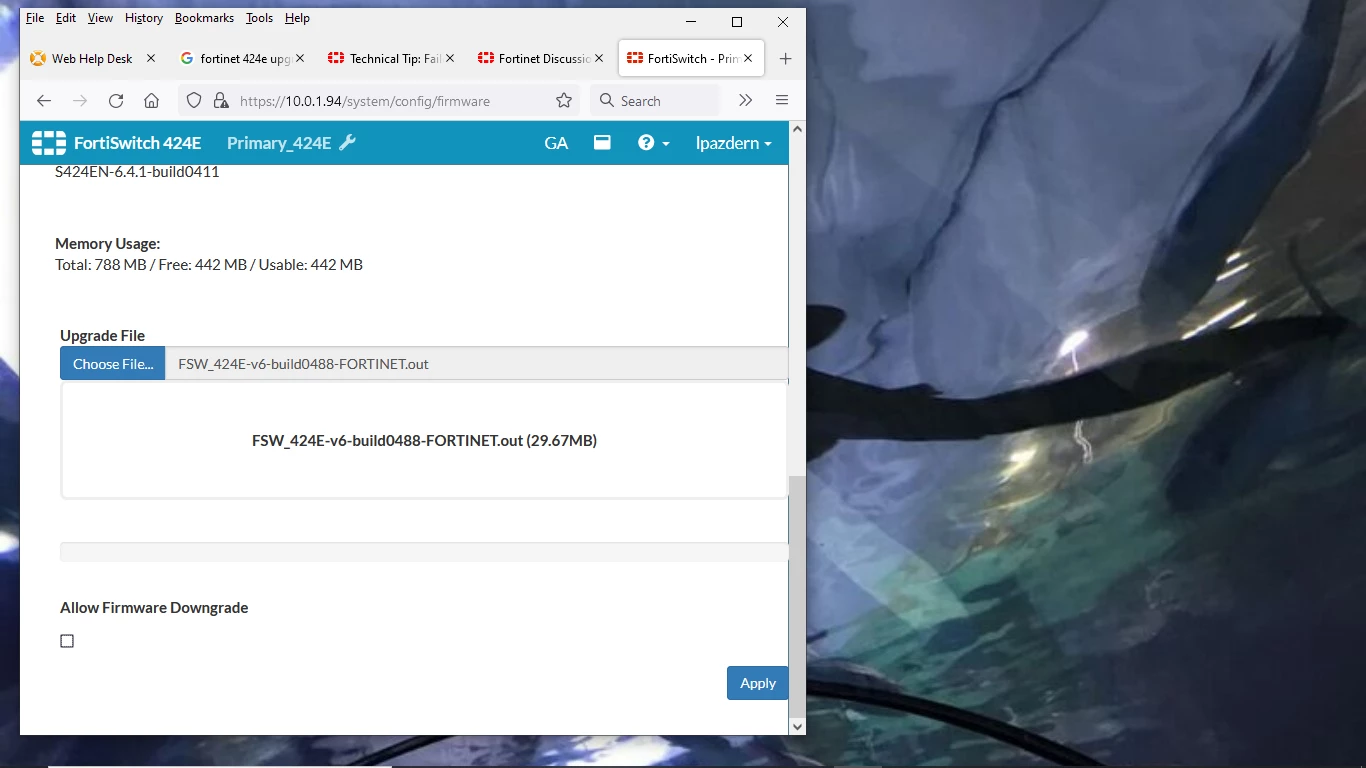
Task: Click the upload progress bar
Action: pos(424,552)
